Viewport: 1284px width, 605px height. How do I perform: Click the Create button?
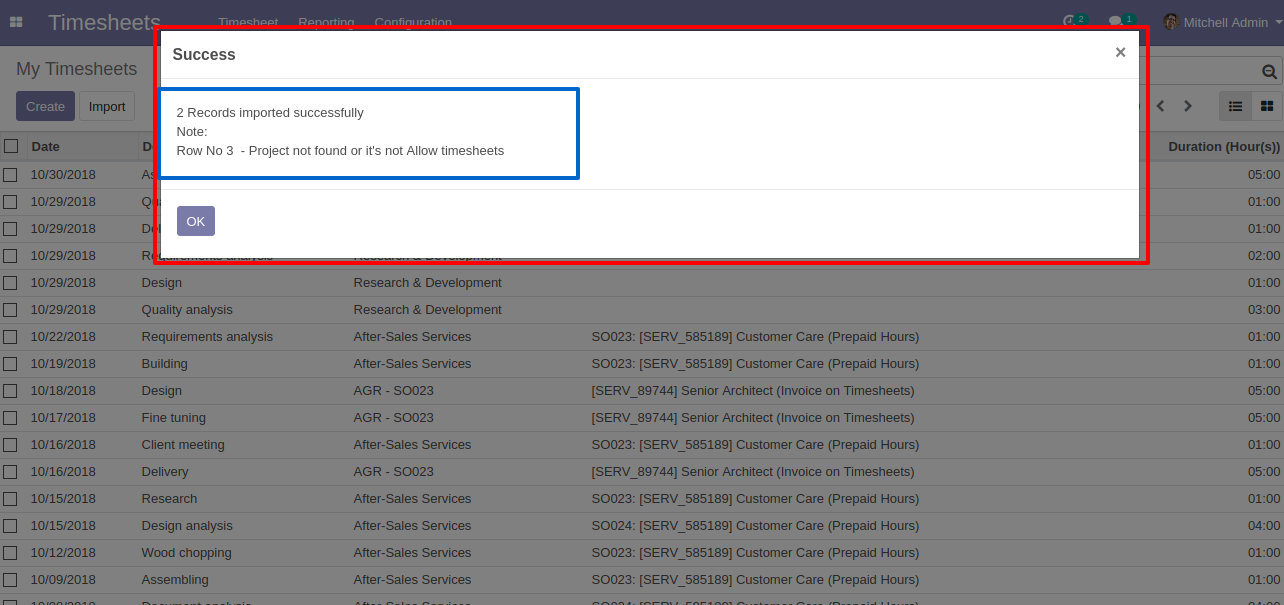pyautogui.click(x=45, y=106)
